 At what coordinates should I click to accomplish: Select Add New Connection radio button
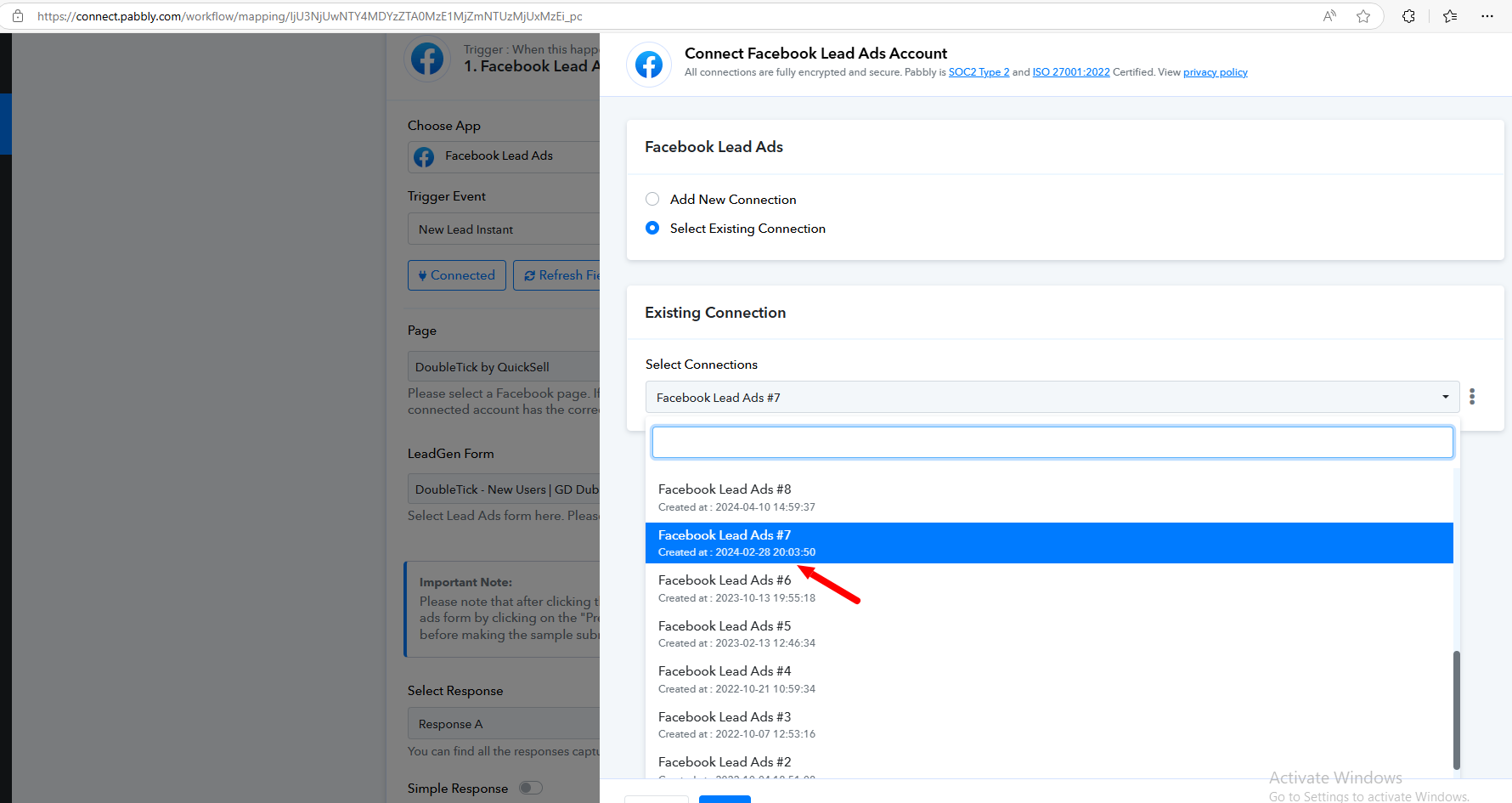pos(652,199)
